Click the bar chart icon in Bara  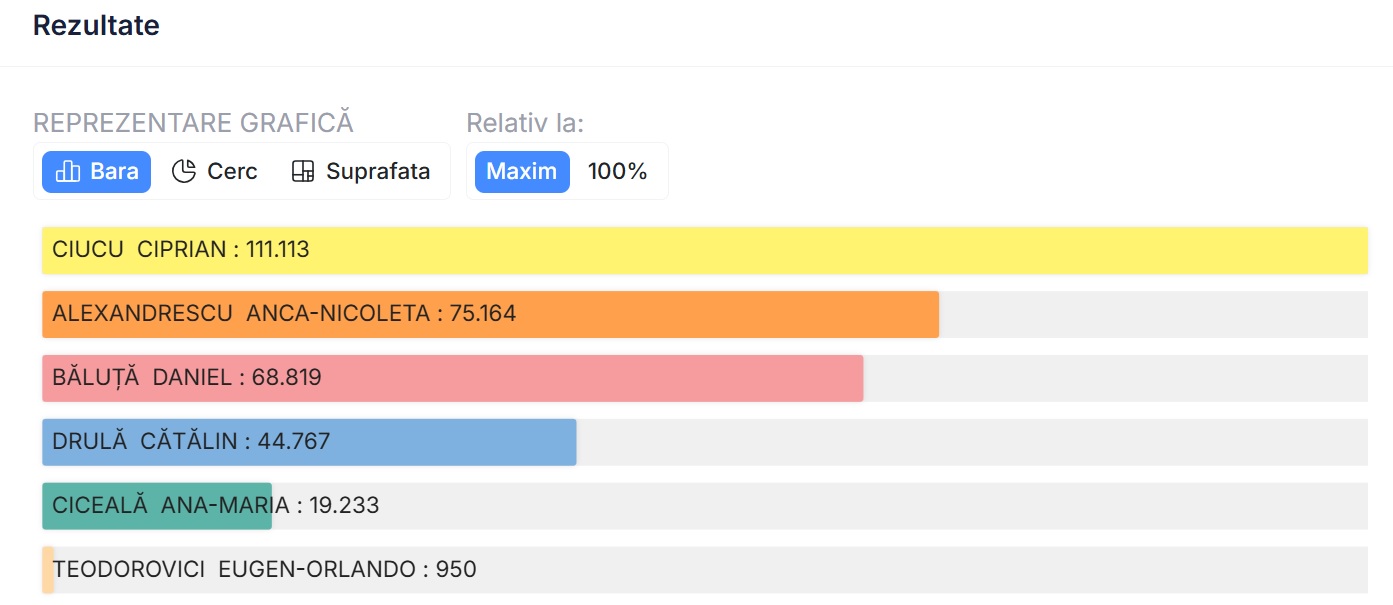click(68, 172)
